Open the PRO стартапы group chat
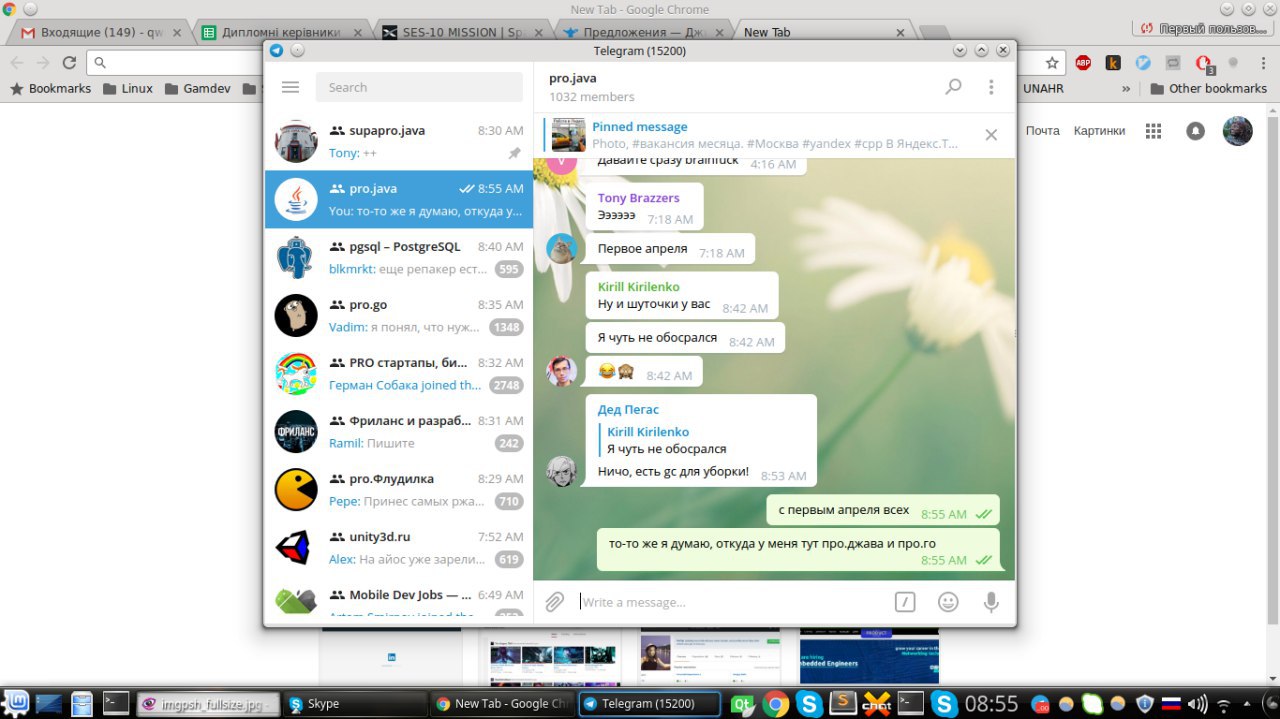 click(x=399, y=374)
